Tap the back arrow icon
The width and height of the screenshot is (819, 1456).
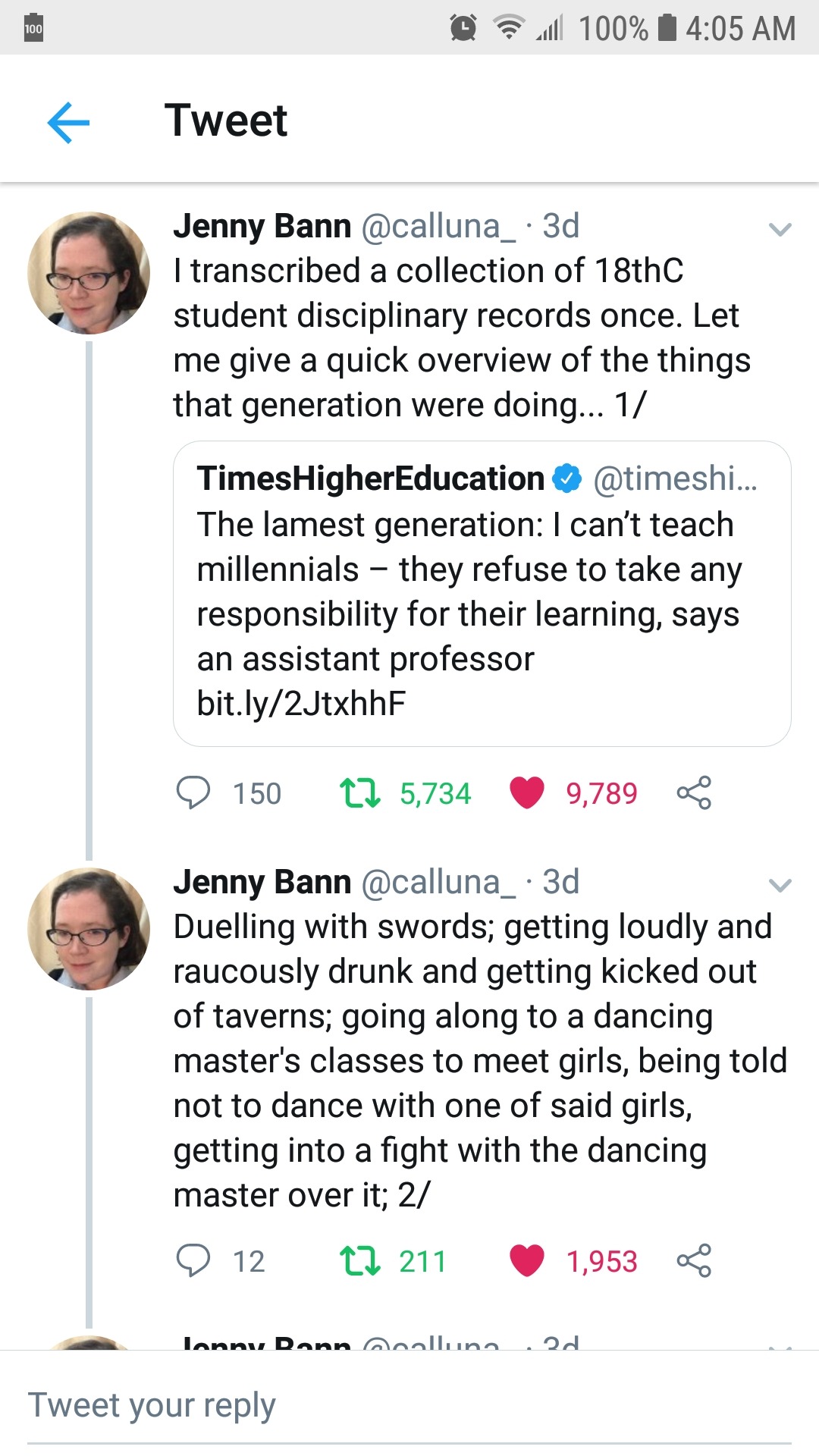click(68, 122)
